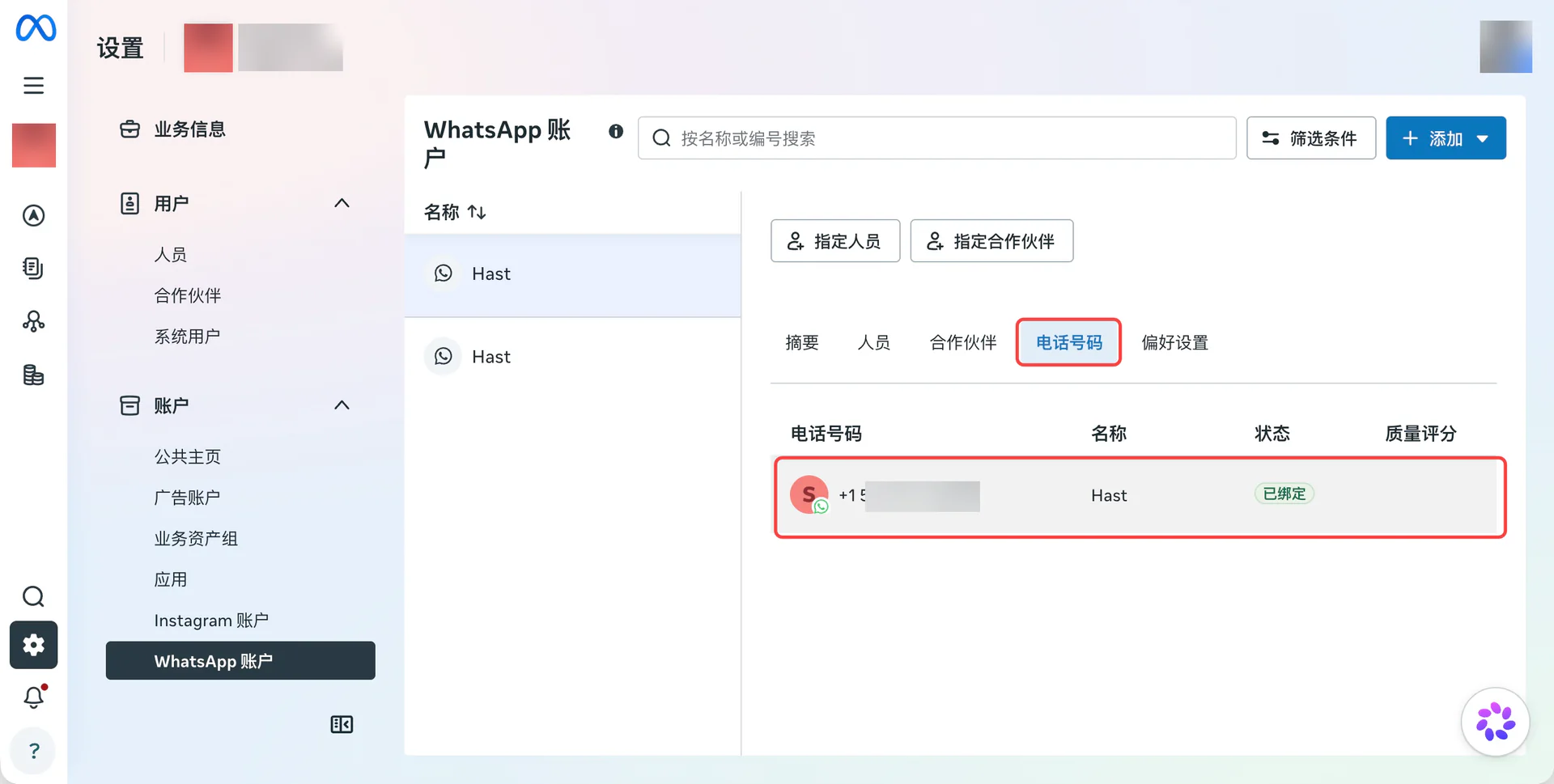Viewport: 1554px width, 784px height.
Task: Open 系统用户 in the sidebar
Action: [188, 337]
